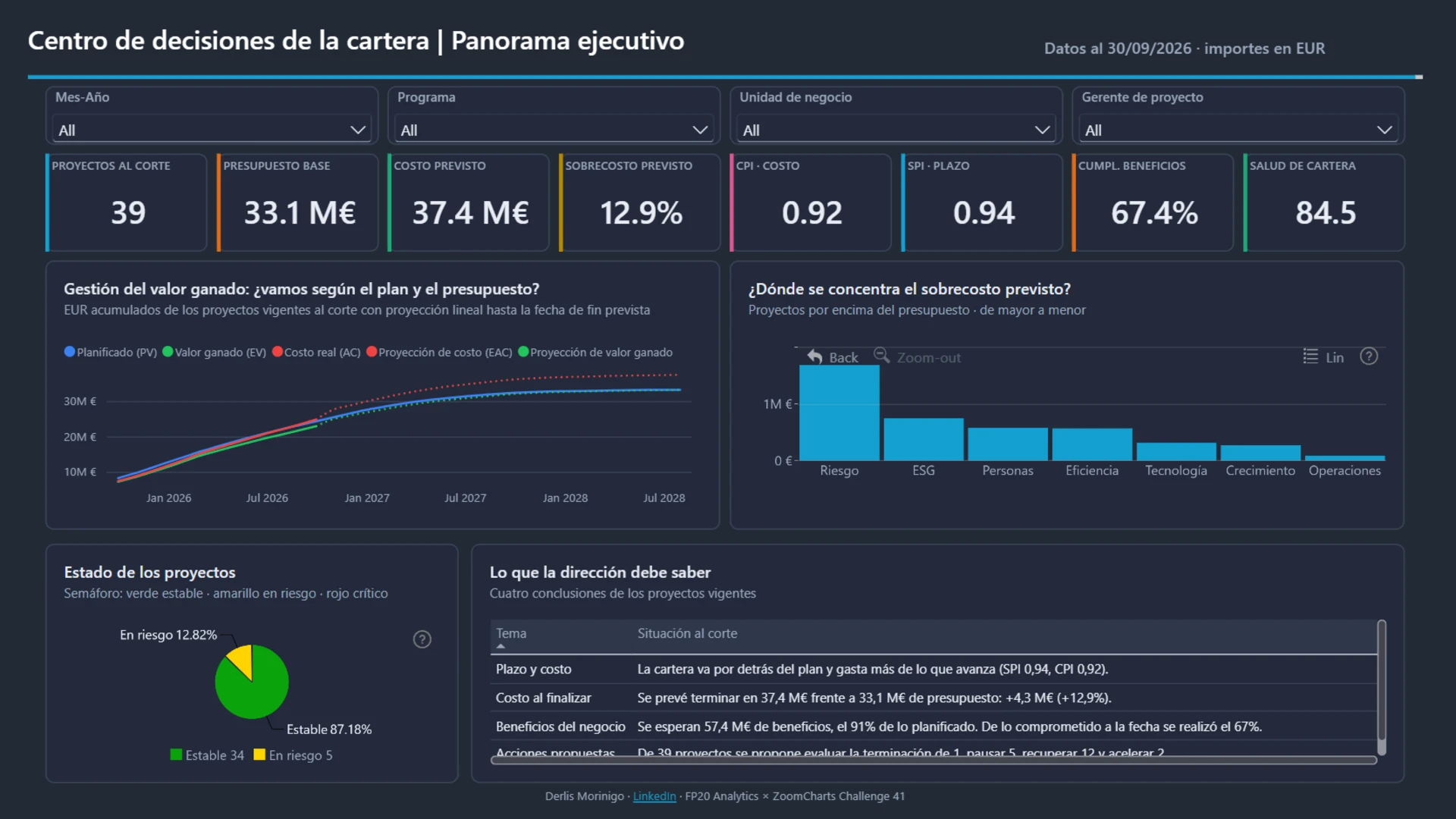Click the Back arrow in sobrecosto chart

coord(815,356)
